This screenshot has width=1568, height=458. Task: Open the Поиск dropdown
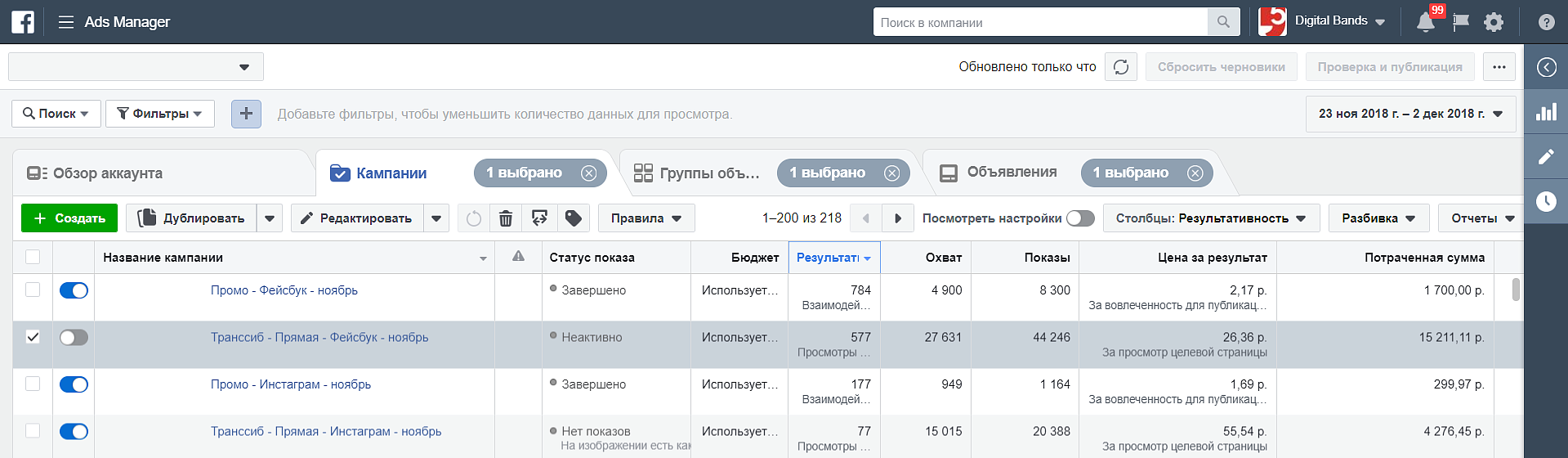[x=56, y=114]
